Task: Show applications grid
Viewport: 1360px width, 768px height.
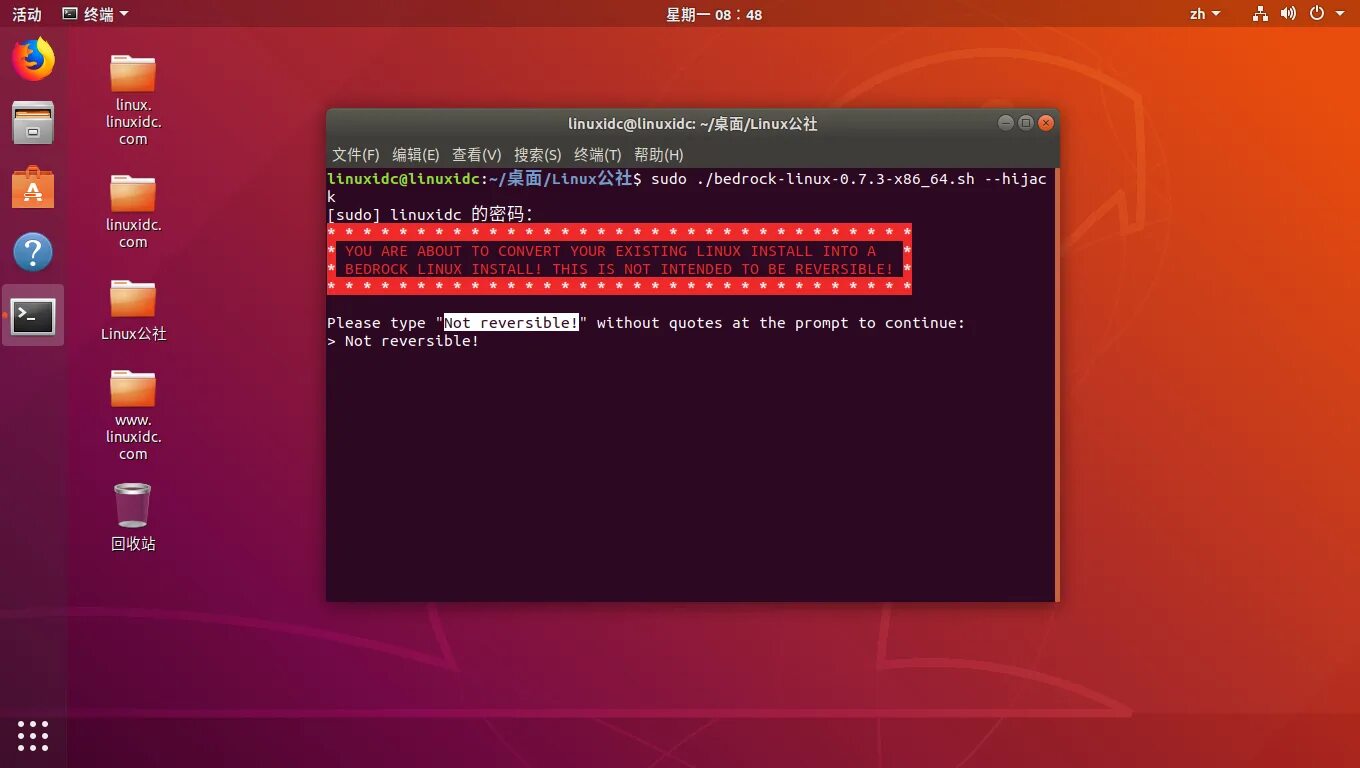Action: tap(33, 736)
